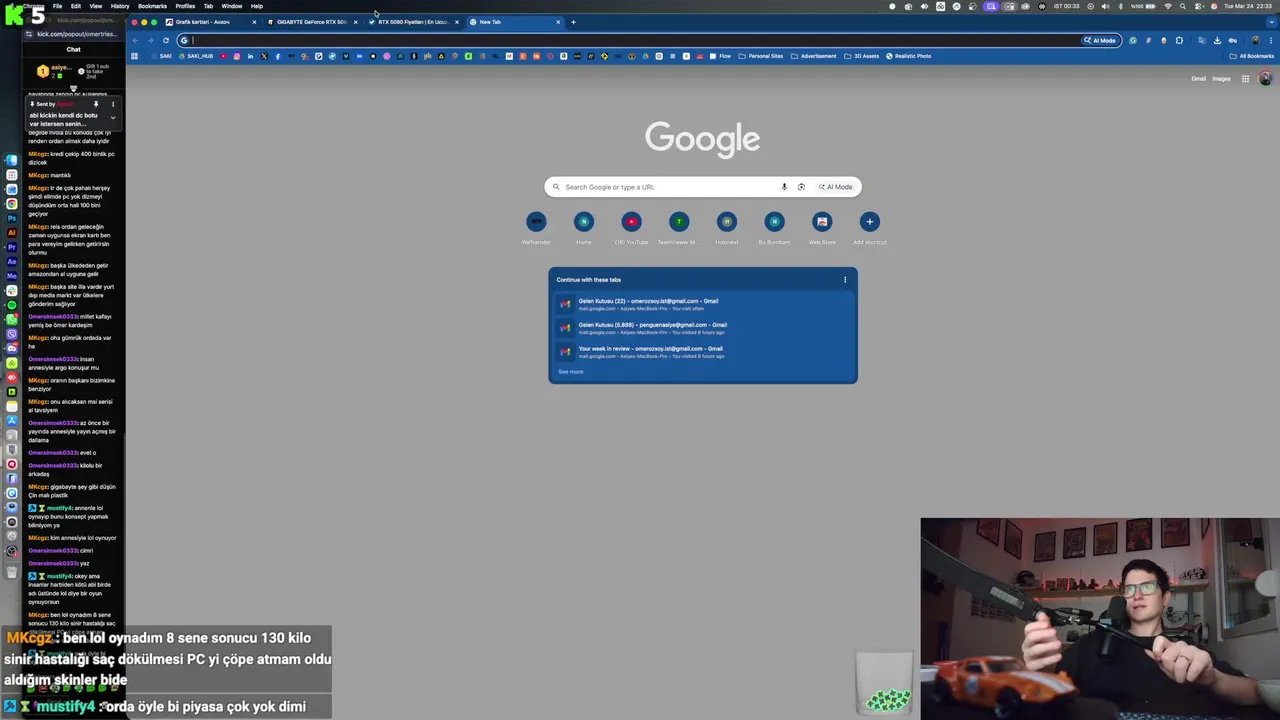This screenshot has height=720, width=1280.
Task: Open 3D Assets bookmark folder
Action: (x=861, y=56)
